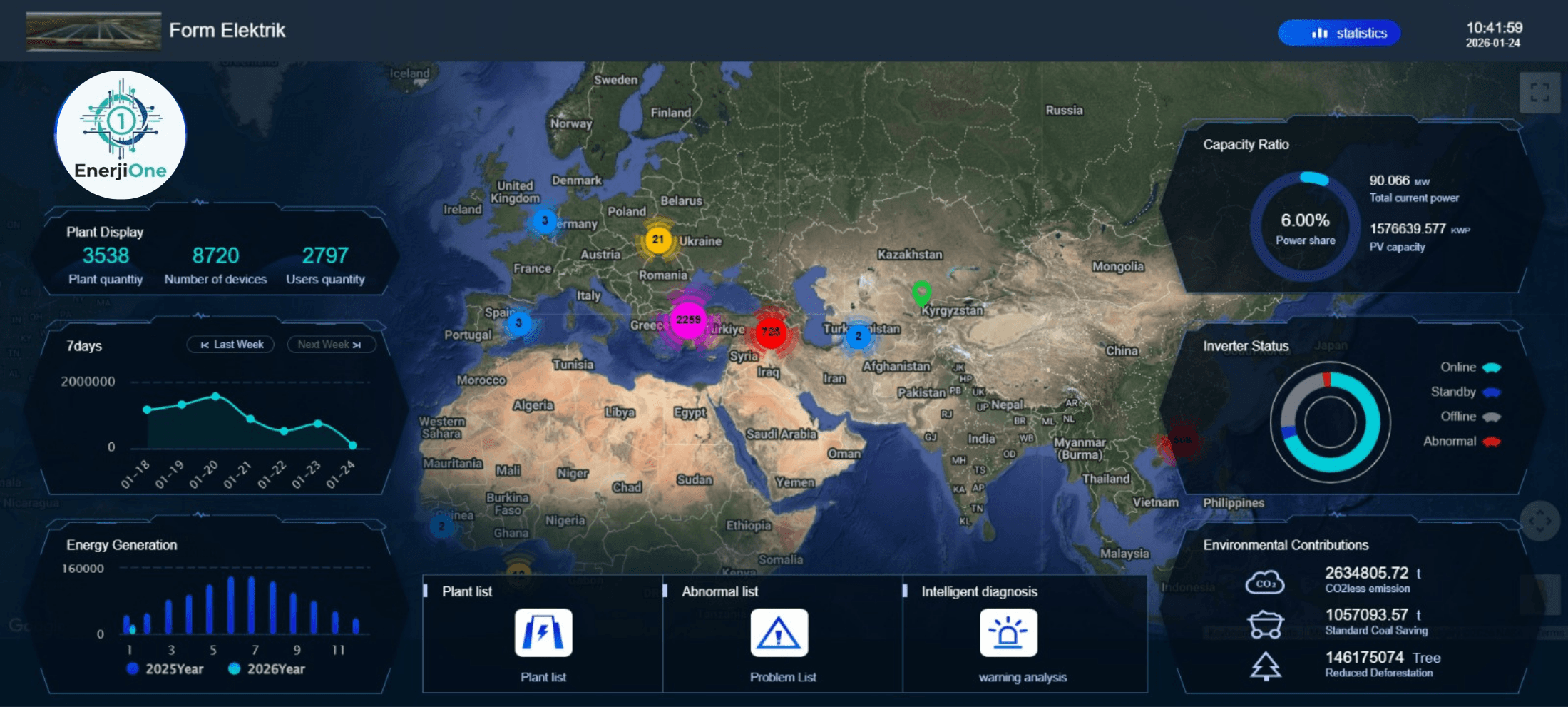Click the EnerjiOne circular logo
The width and height of the screenshot is (1568, 707).
click(121, 135)
